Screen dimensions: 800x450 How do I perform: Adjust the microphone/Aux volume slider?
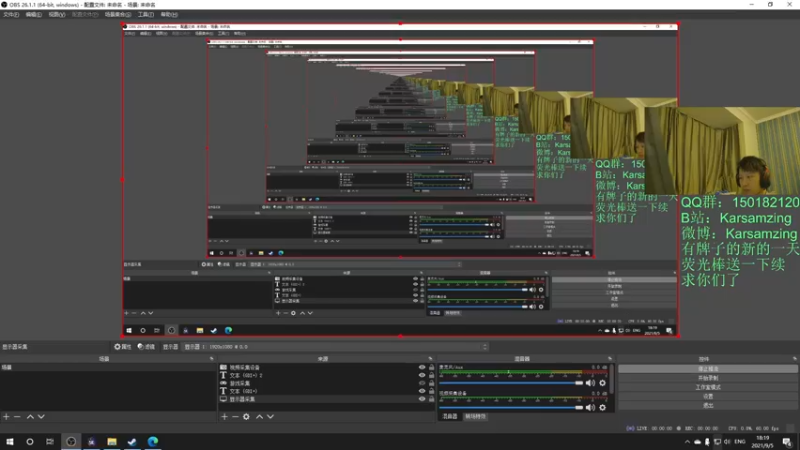tap(511, 383)
